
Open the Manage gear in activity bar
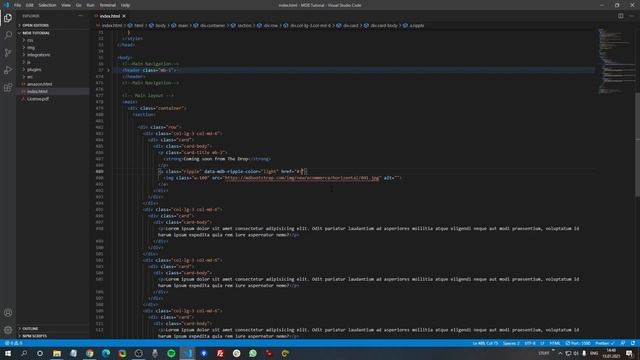click(8, 330)
